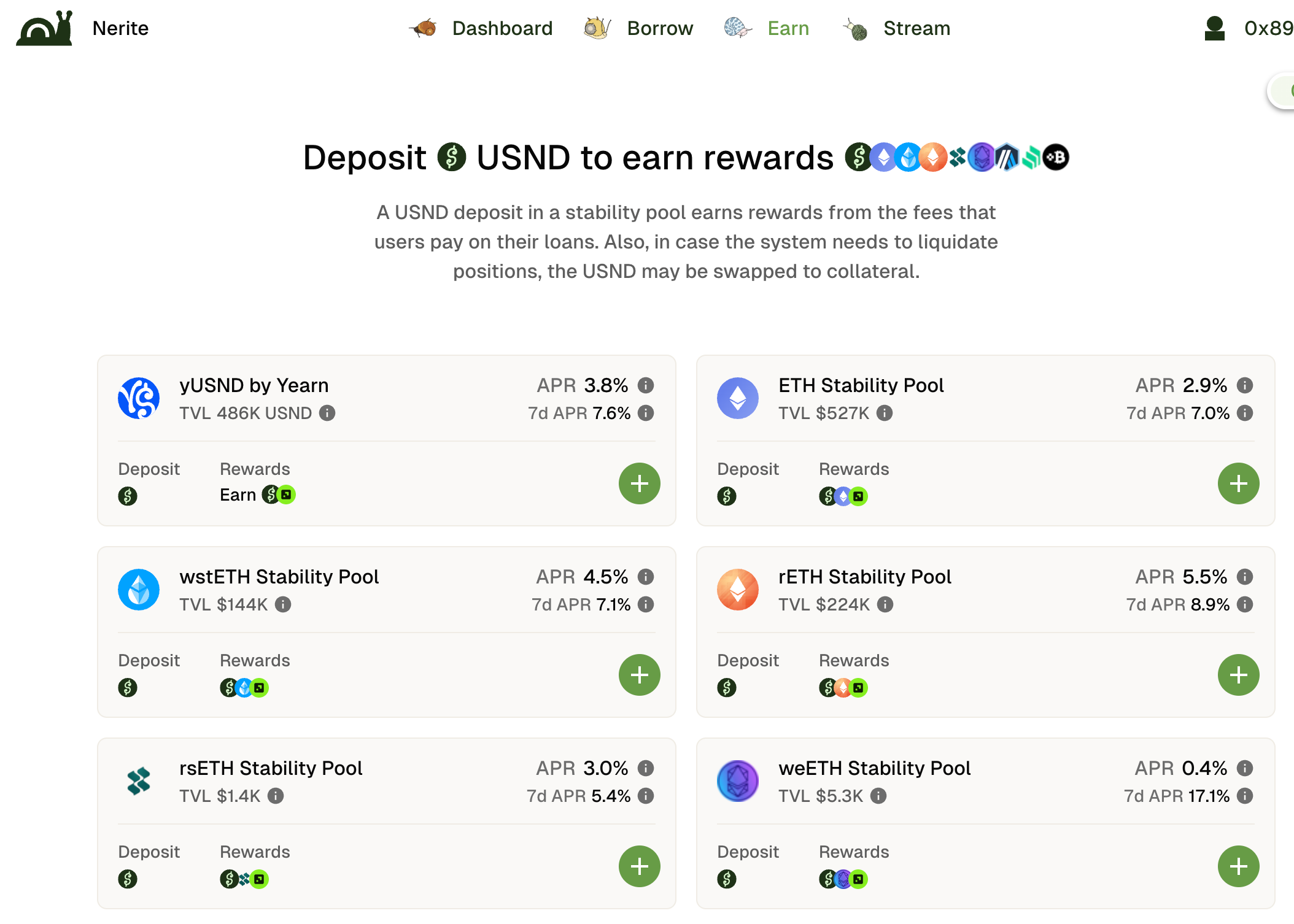
Task: Show APR info for weETH Stability Pool
Action: click(1245, 768)
